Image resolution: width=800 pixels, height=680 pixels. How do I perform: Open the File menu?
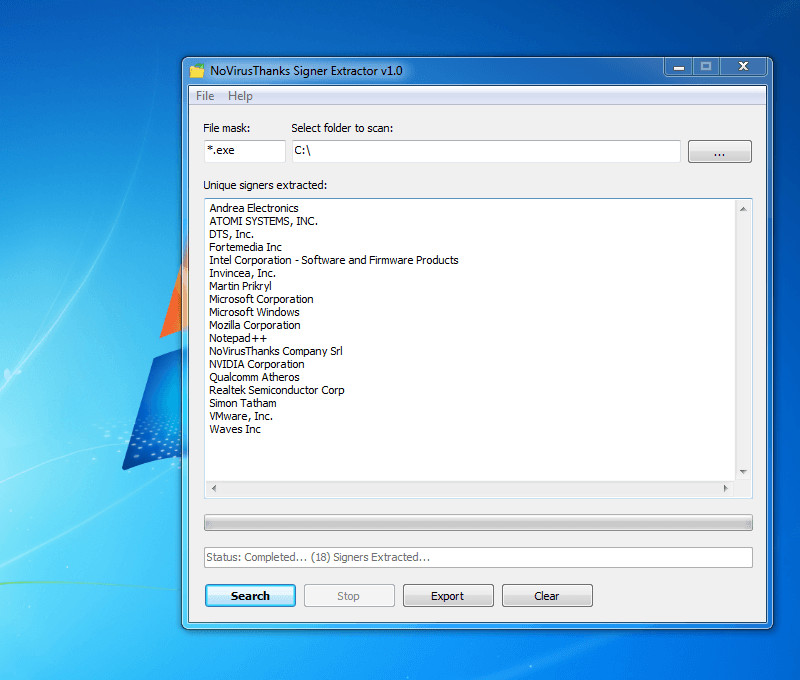(205, 96)
